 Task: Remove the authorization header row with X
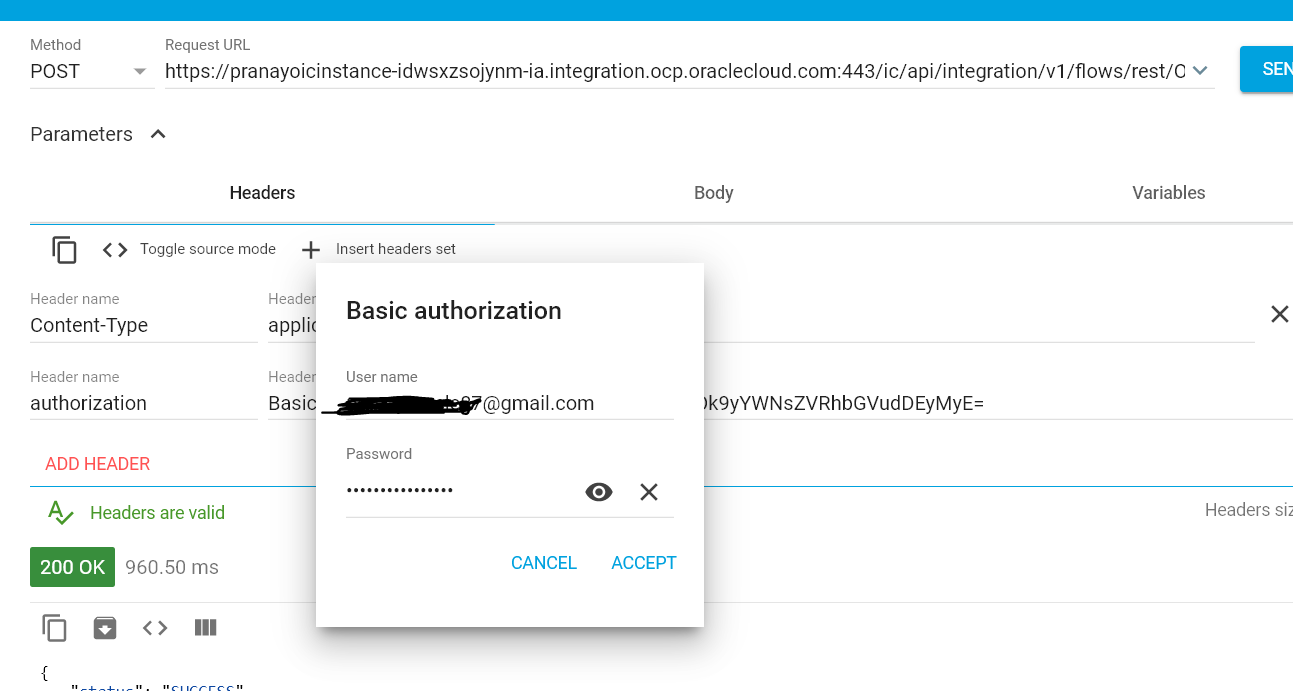pyautogui.click(x=1280, y=314)
